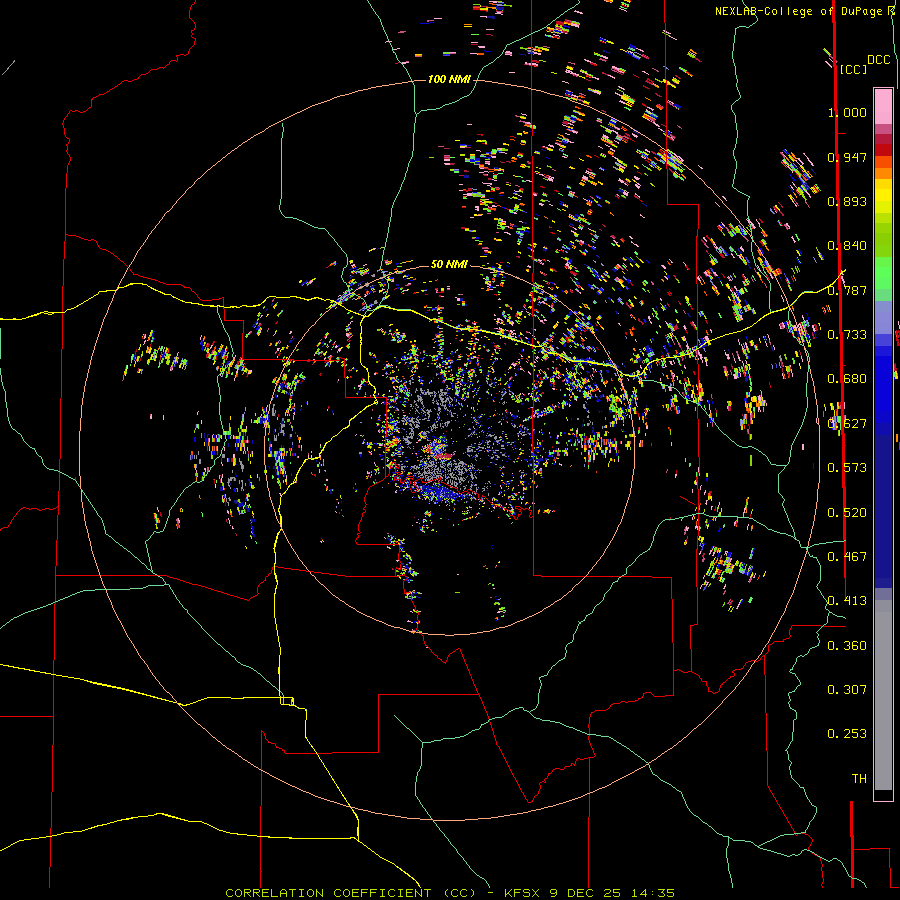Click the gray low-value color bar segment
Viewport: 900px width, 900px height.
(x=883, y=695)
